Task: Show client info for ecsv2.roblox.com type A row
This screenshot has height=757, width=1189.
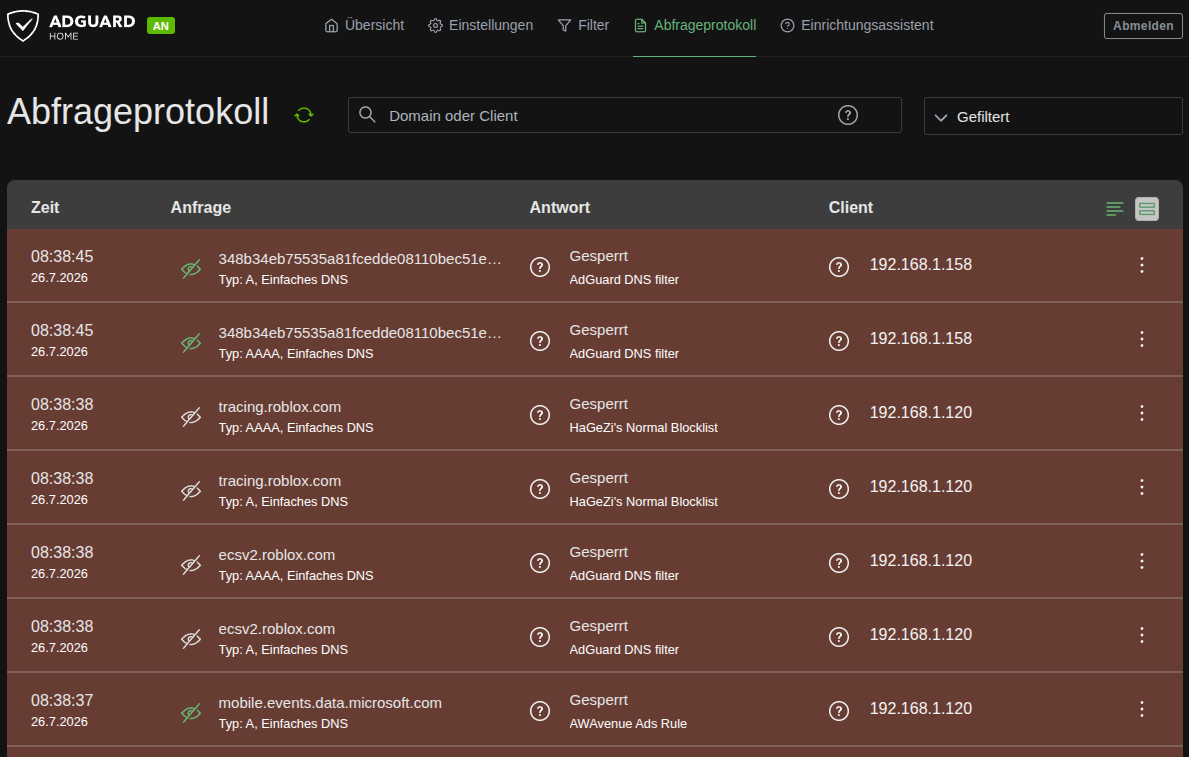Action: click(839, 637)
